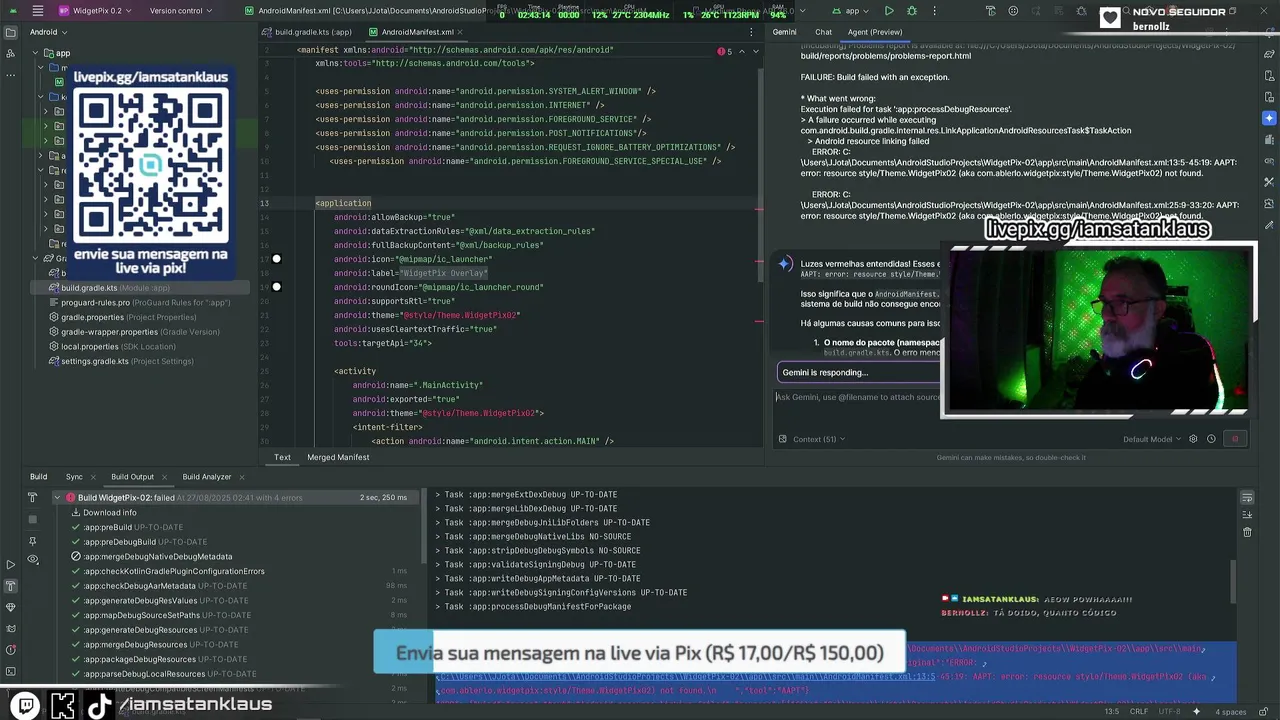Screen dimensions: 1280x720
Task: Open the Version control dropdown
Action: (x=180, y=11)
